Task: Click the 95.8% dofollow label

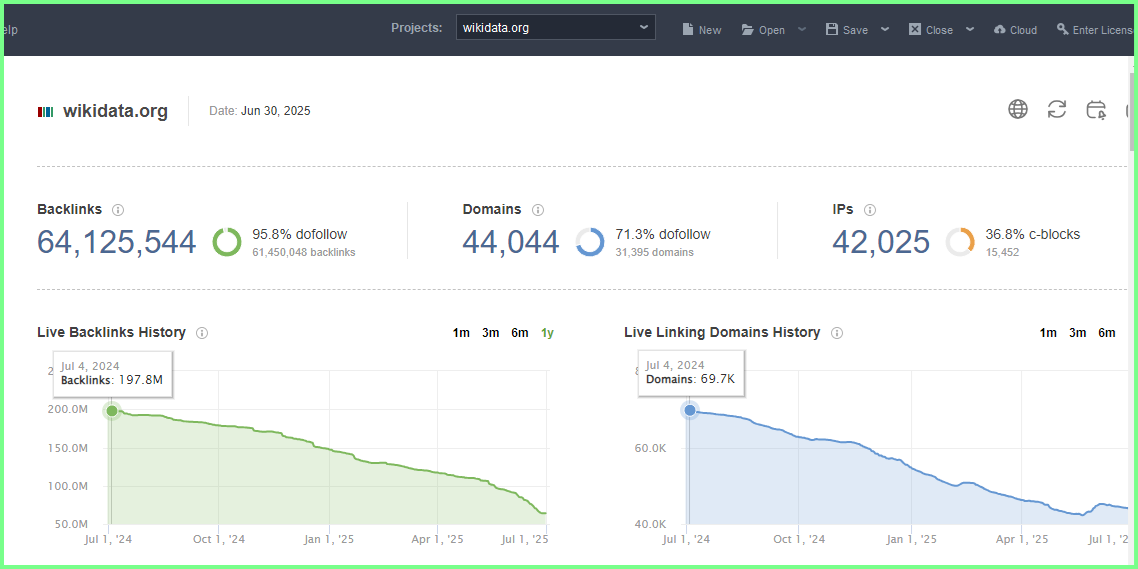Action: coord(300,234)
